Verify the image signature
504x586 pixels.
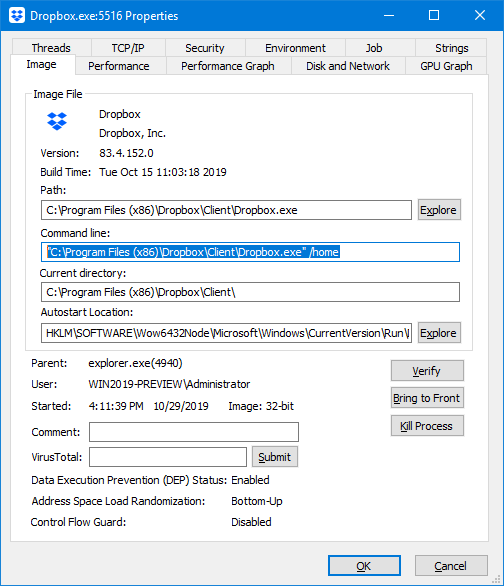tap(427, 371)
